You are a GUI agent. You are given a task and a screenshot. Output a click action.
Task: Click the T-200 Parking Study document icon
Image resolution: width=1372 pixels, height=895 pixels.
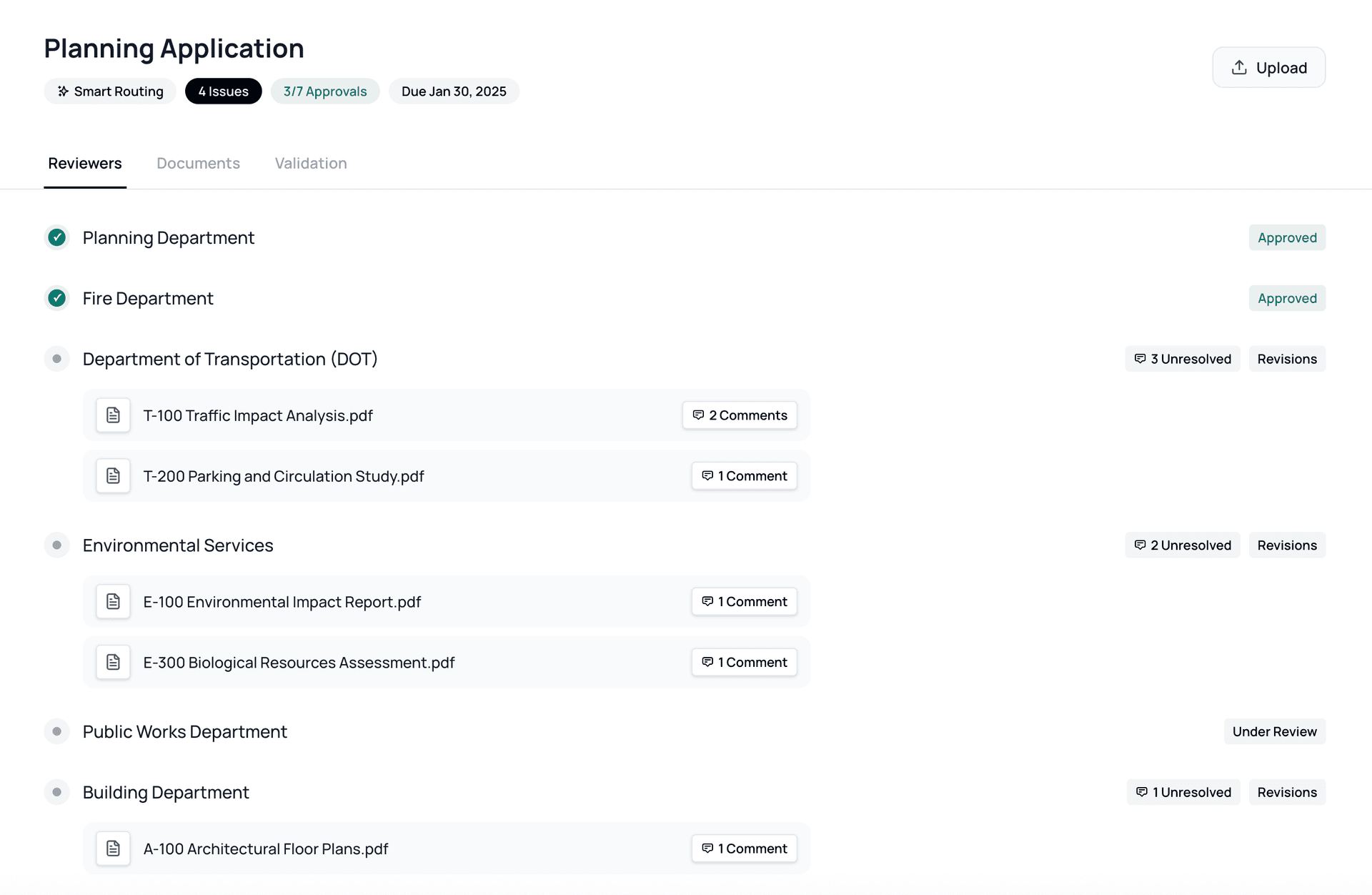113,476
